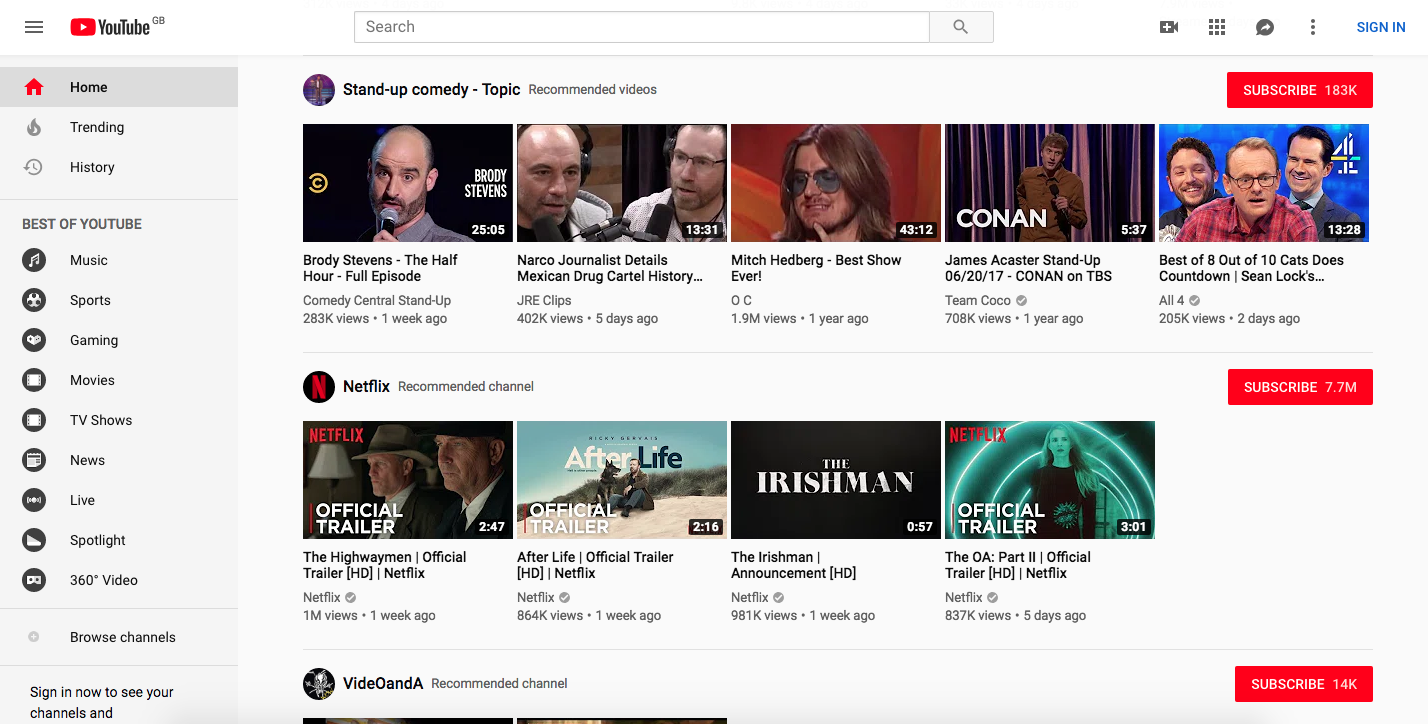Open The Highwaymen trailer thumbnail

[x=408, y=480]
